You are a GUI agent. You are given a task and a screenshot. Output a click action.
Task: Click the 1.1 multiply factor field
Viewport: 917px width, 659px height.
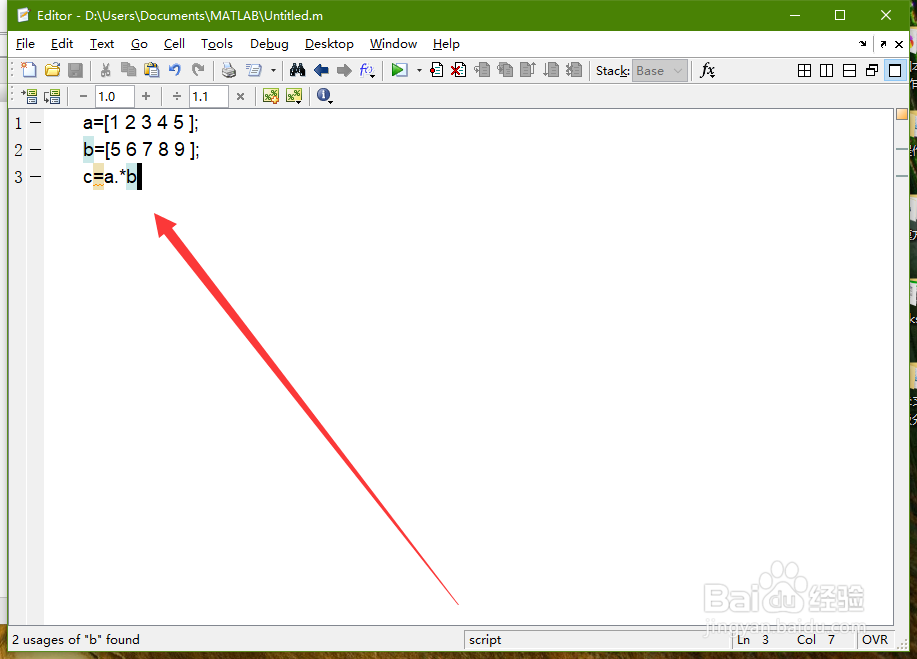pos(209,96)
